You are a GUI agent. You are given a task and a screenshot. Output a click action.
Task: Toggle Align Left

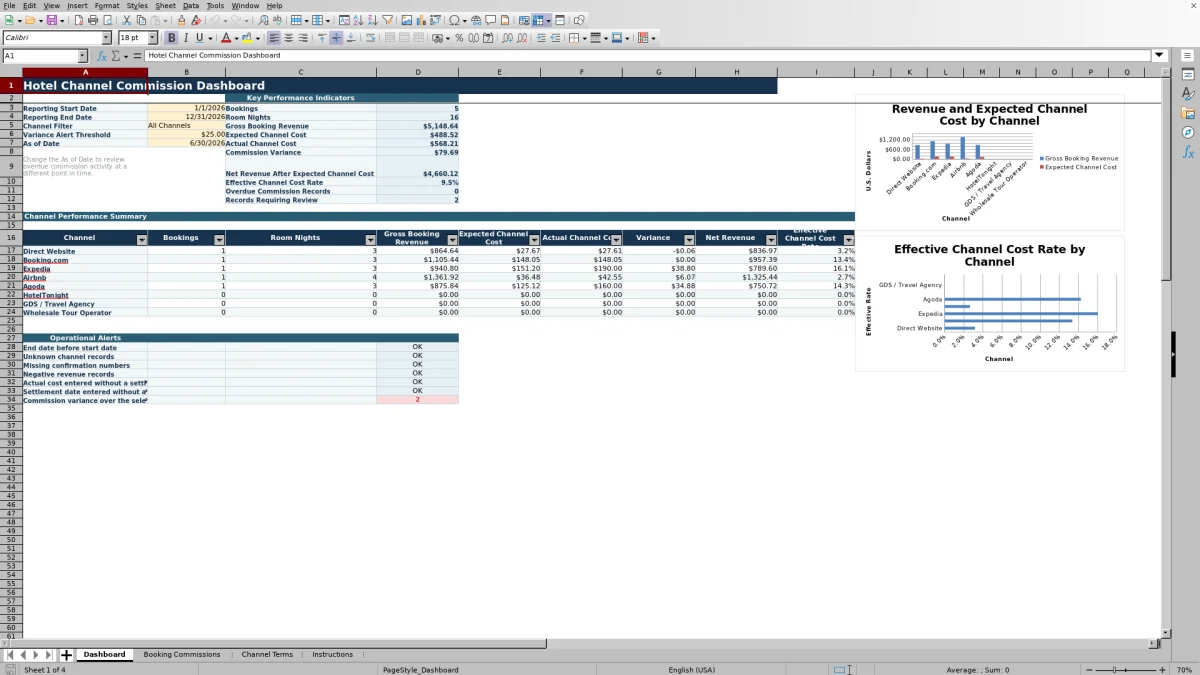coord(273,38)
